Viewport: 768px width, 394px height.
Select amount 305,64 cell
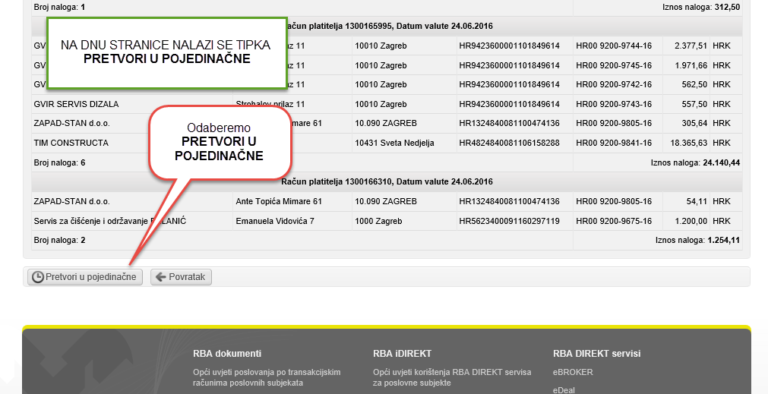pos(695,123)
